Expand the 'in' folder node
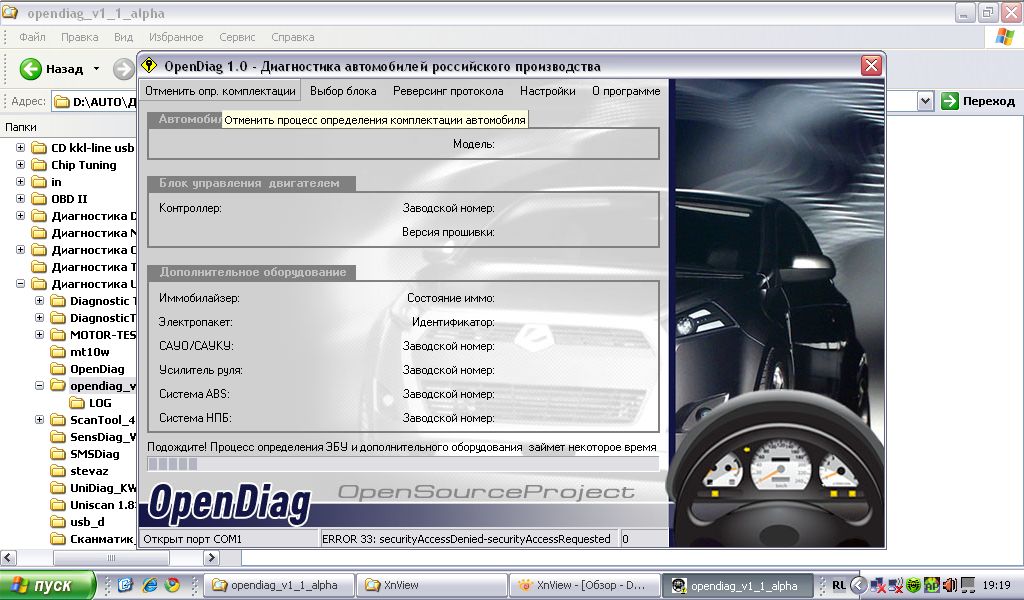Image resolution: width=1024 pixels, height=600 pixels. [x=20, y=182]
